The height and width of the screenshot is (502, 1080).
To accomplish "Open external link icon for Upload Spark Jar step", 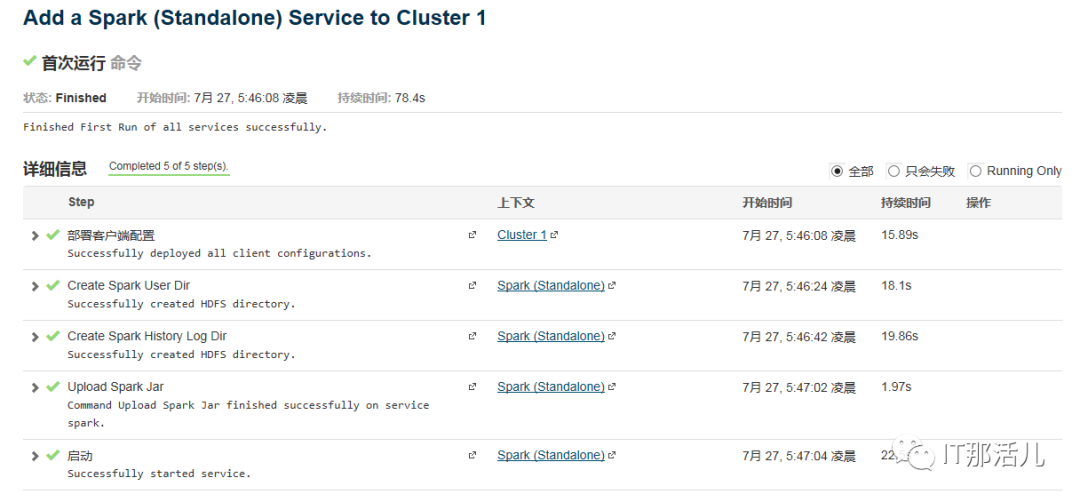I will (472, 387).
